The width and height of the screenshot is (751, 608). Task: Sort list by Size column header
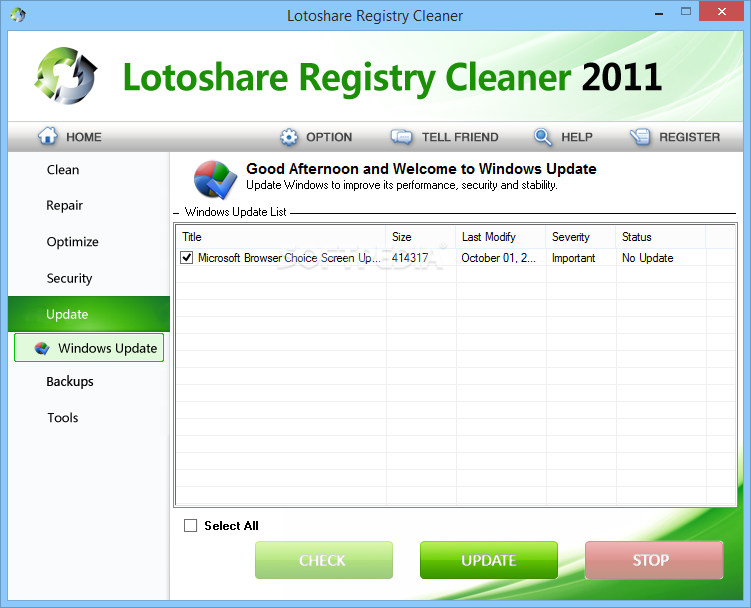click(421, 237)
